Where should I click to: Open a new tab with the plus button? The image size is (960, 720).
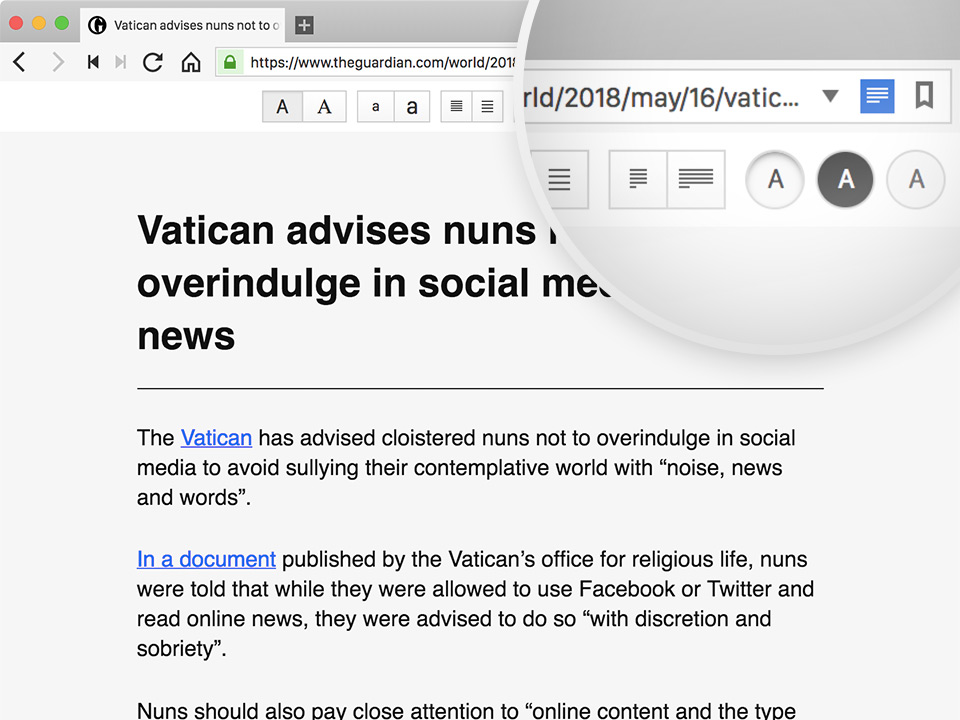(304, 25)
